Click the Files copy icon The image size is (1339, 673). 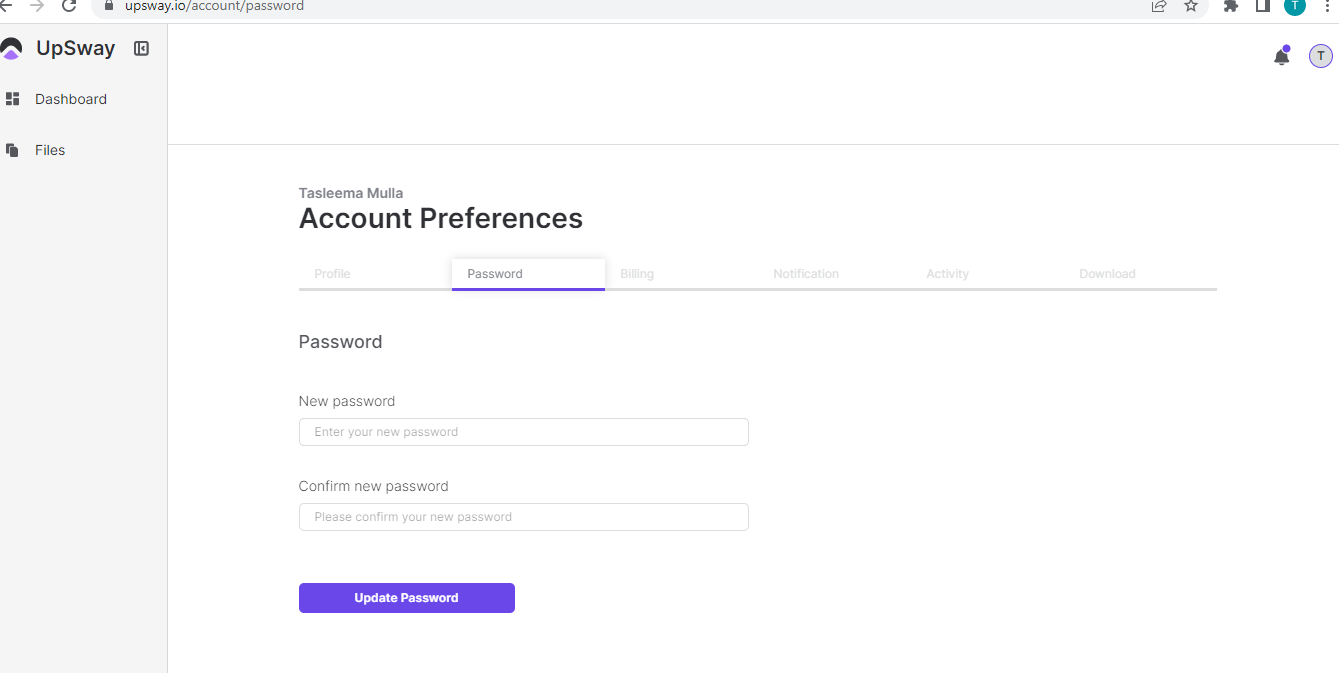coord(13,150)
